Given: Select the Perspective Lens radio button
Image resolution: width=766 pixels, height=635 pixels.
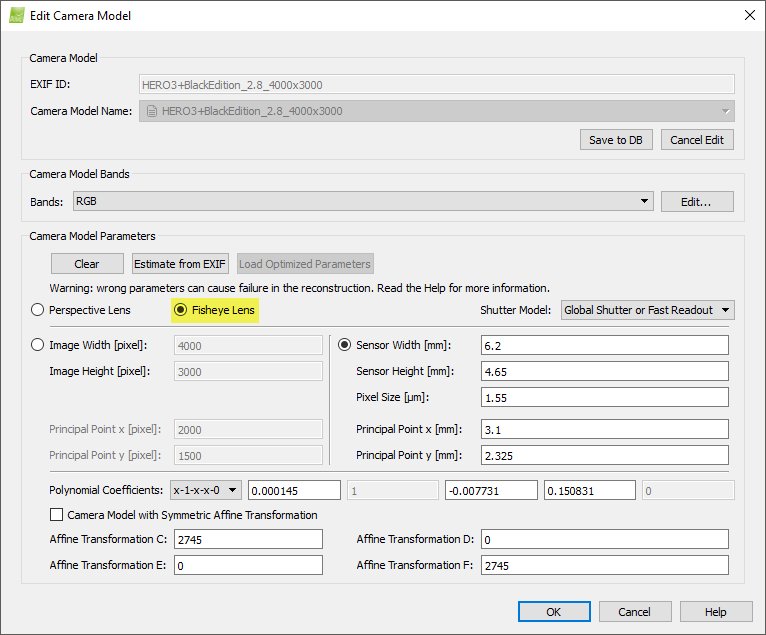Looking at the screenshot, I should (x=39, y=310).
